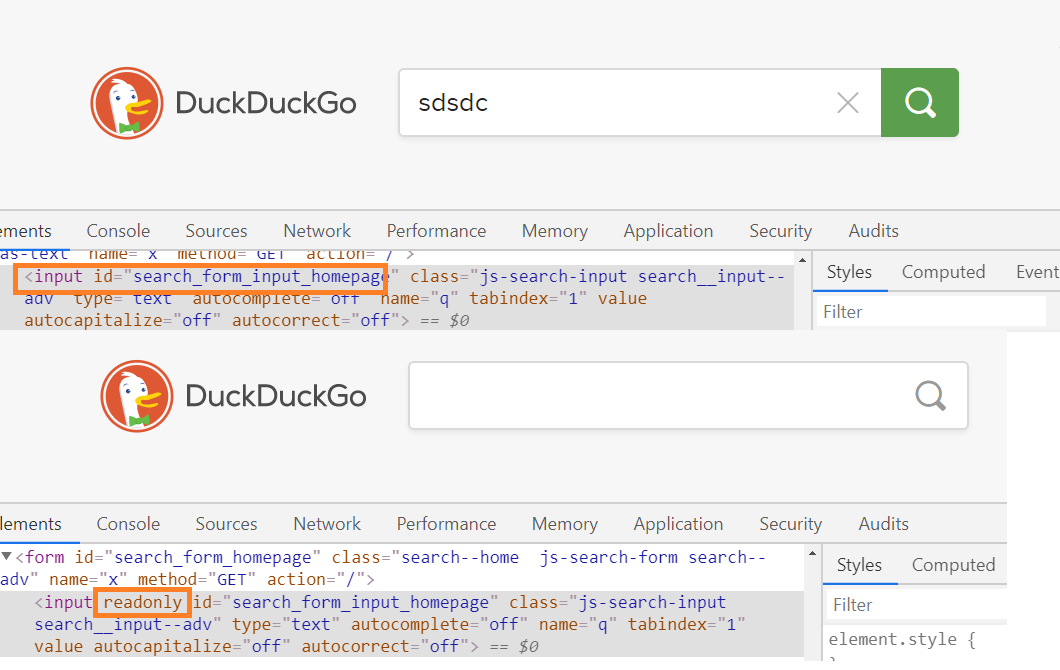Open the Application panel
The width and height of the screenshot is (1060, 670).
(x=668, y=230)
